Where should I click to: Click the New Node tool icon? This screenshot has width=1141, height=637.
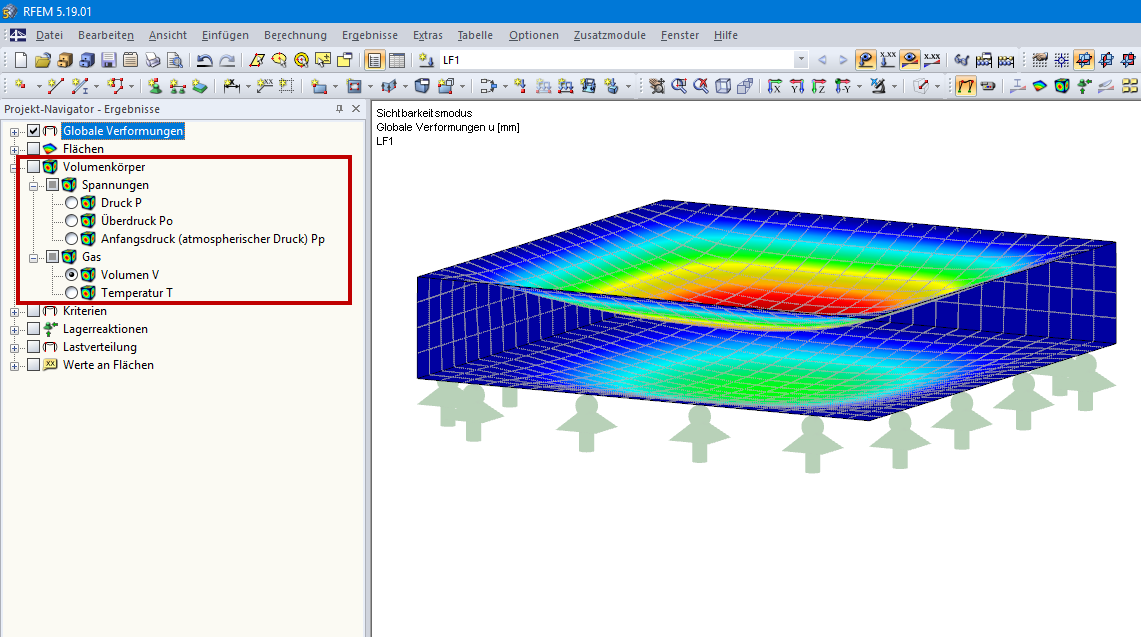(x=20, y=86)
